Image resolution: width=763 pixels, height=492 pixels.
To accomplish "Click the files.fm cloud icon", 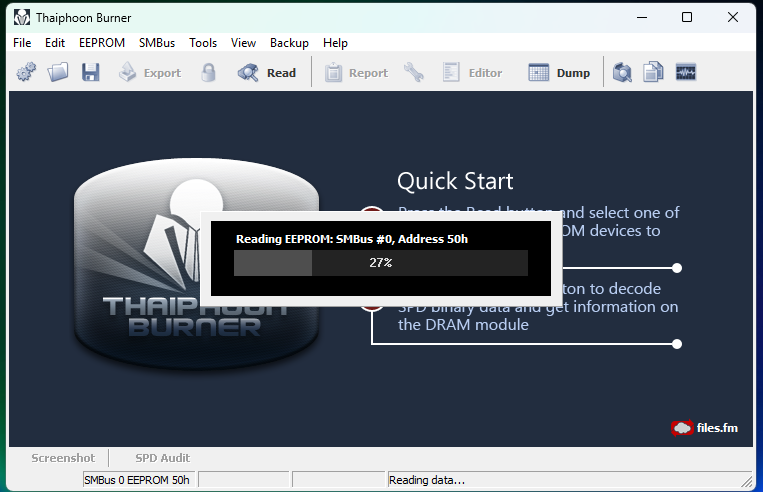I will click(x=682, y=428).
